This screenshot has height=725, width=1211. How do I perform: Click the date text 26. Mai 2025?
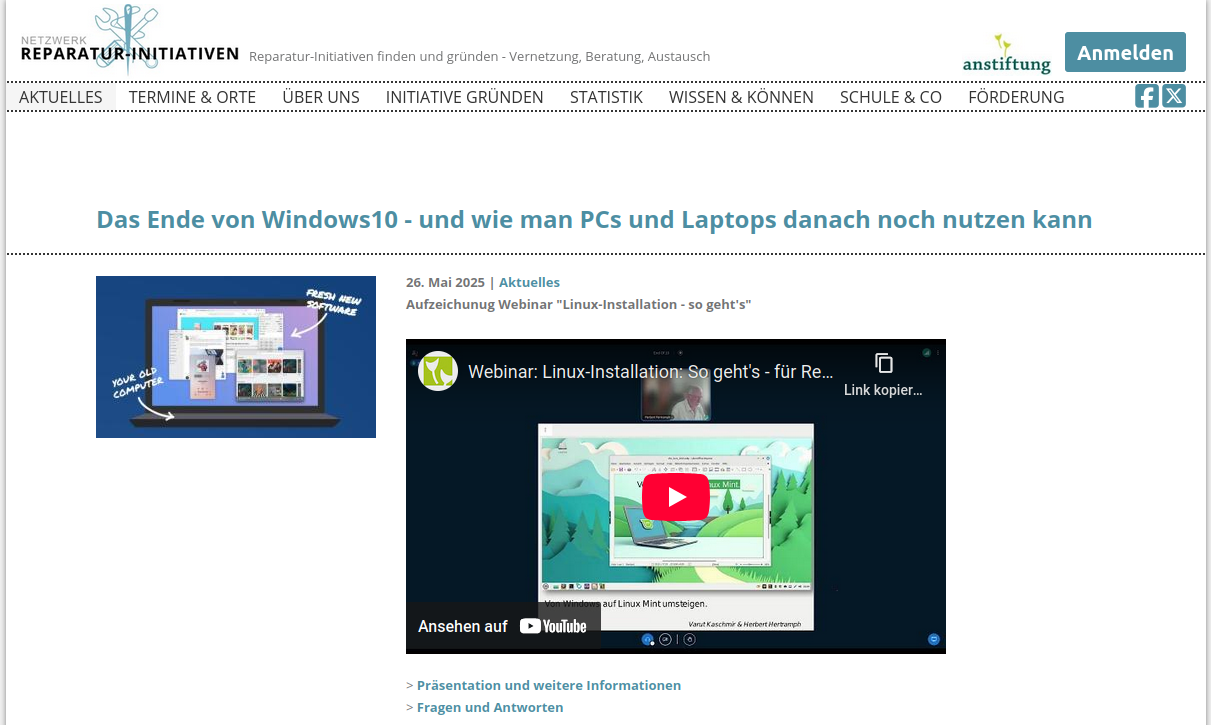click(445, 282)
